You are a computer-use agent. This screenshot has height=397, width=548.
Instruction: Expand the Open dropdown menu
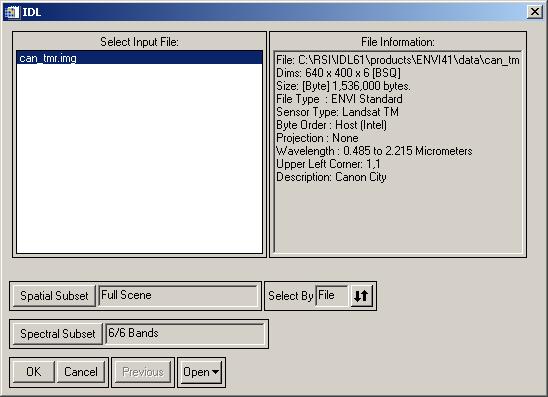(201, 372)
